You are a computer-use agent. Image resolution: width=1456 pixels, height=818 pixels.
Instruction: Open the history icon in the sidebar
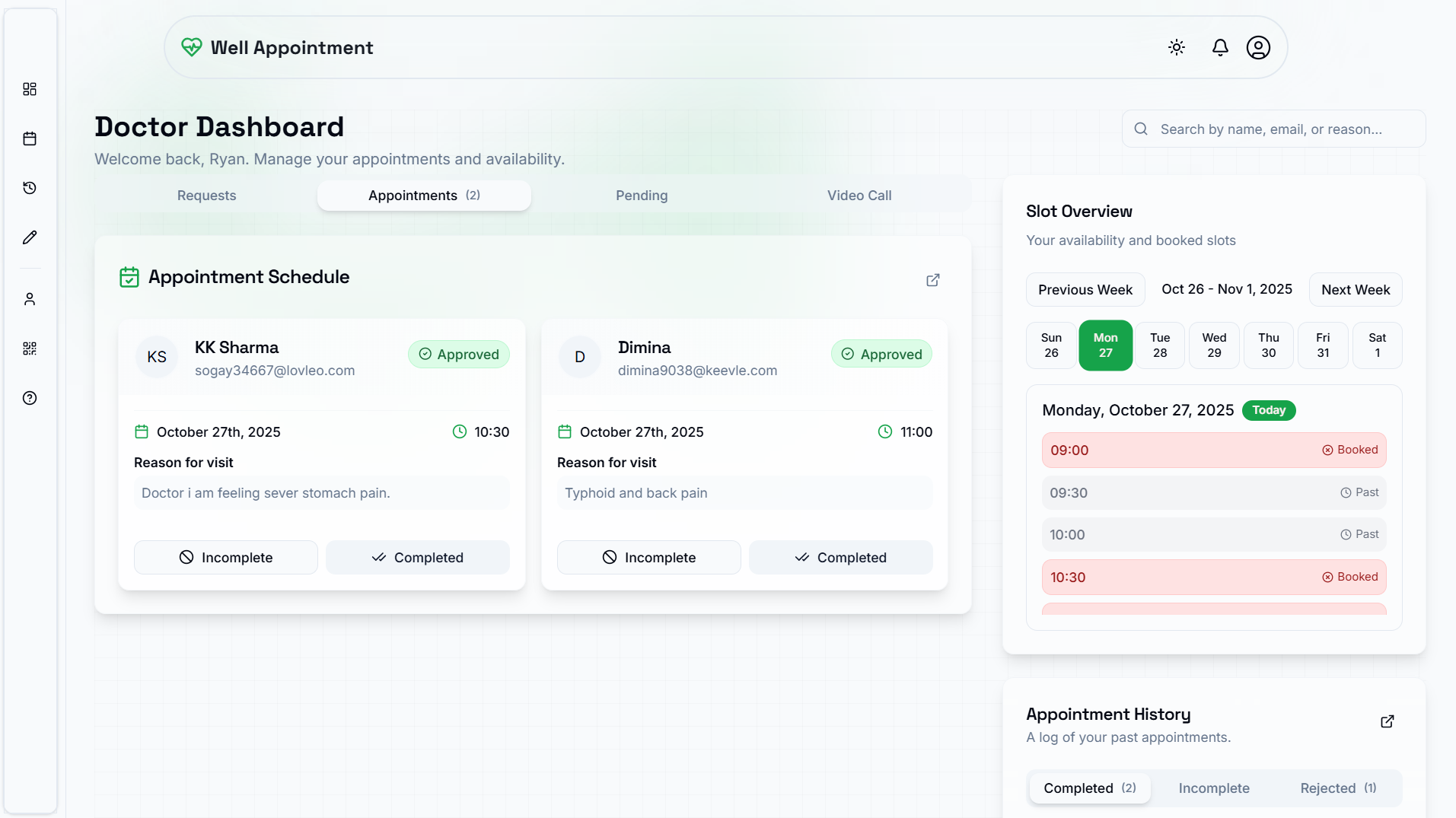(30, 188)
